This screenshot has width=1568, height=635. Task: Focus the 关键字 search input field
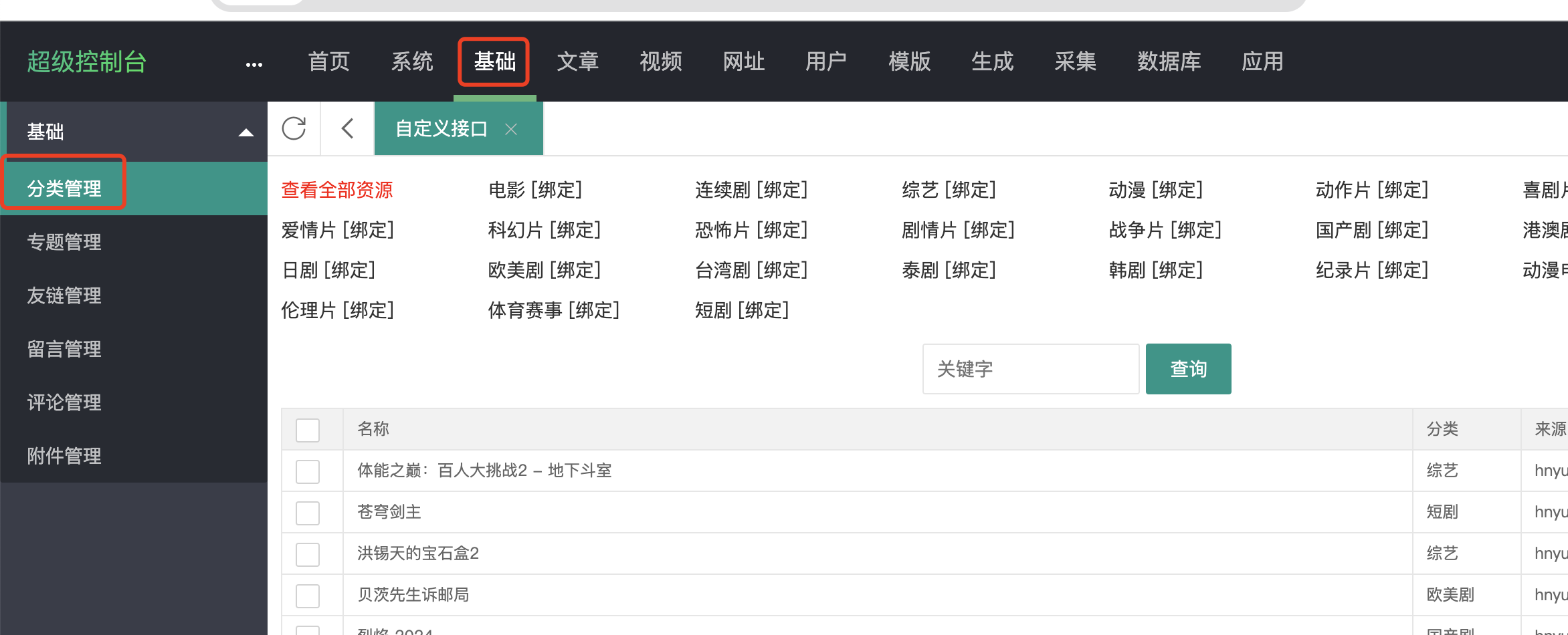pyautogui.click(x=1030, y=369)
